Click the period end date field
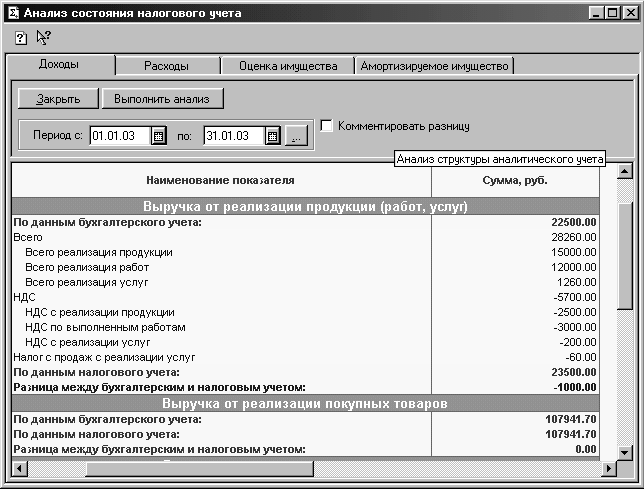644x489 pixels. (x=233, y=136)
